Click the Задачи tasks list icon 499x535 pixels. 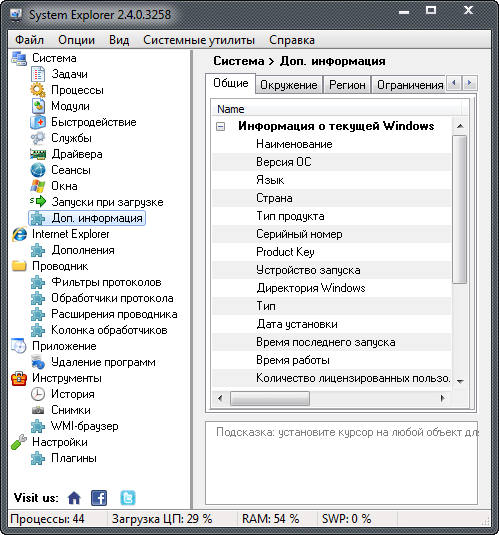[x=38, y=74]
